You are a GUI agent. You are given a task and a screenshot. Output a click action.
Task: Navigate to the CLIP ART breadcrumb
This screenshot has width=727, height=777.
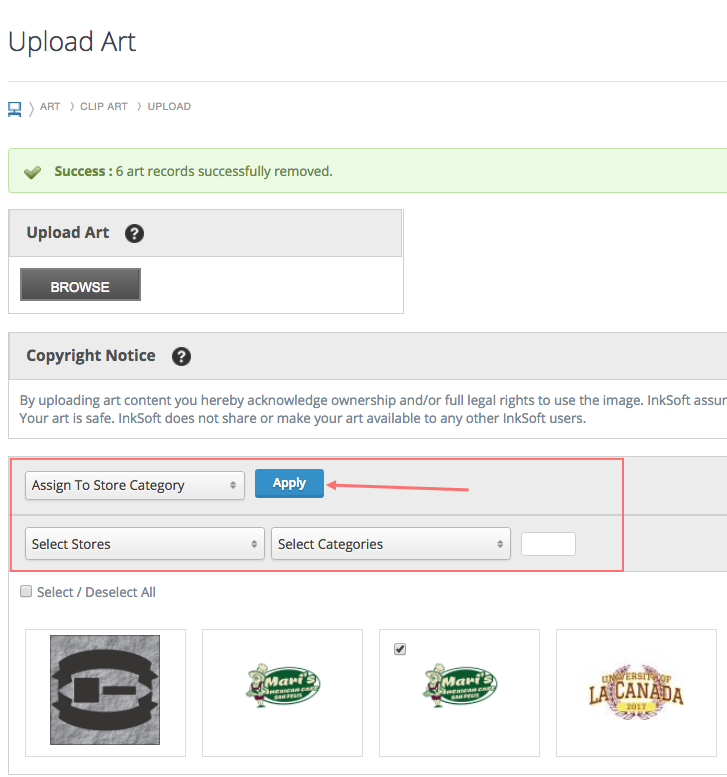point(104,107)
